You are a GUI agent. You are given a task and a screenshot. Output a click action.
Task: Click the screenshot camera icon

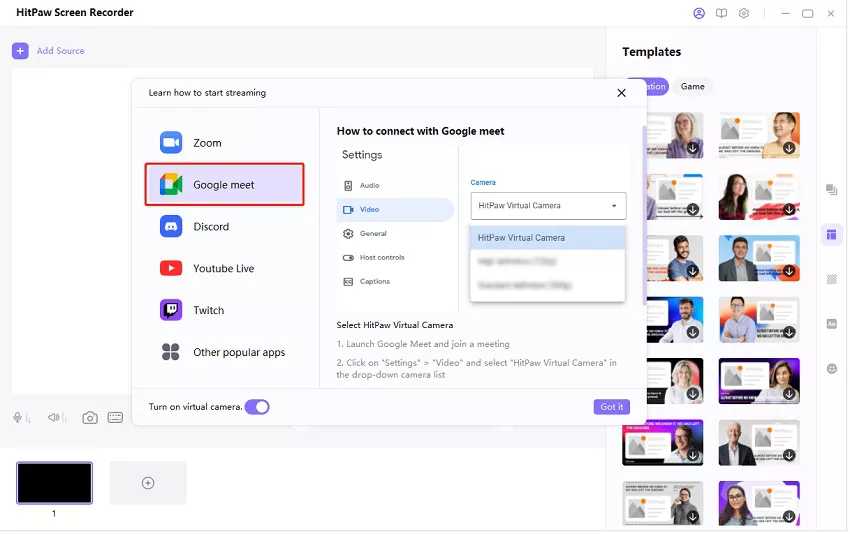(90, 418)
